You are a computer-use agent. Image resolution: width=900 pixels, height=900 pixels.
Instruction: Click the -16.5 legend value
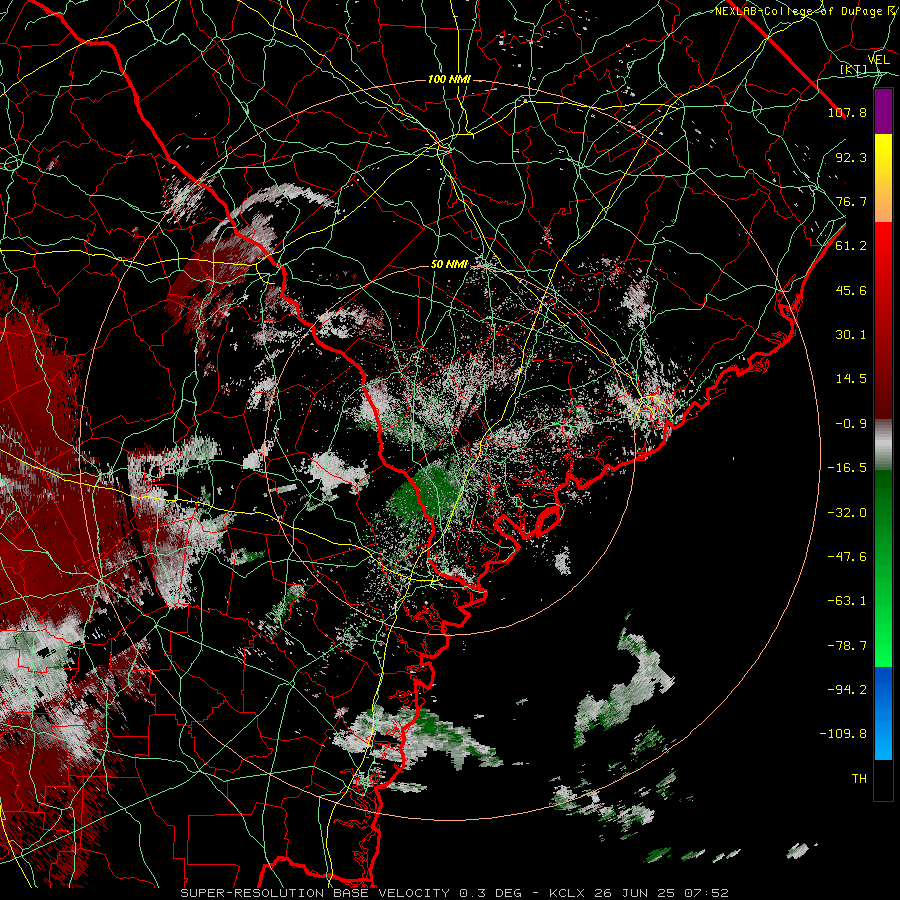(x=847, y=468)
